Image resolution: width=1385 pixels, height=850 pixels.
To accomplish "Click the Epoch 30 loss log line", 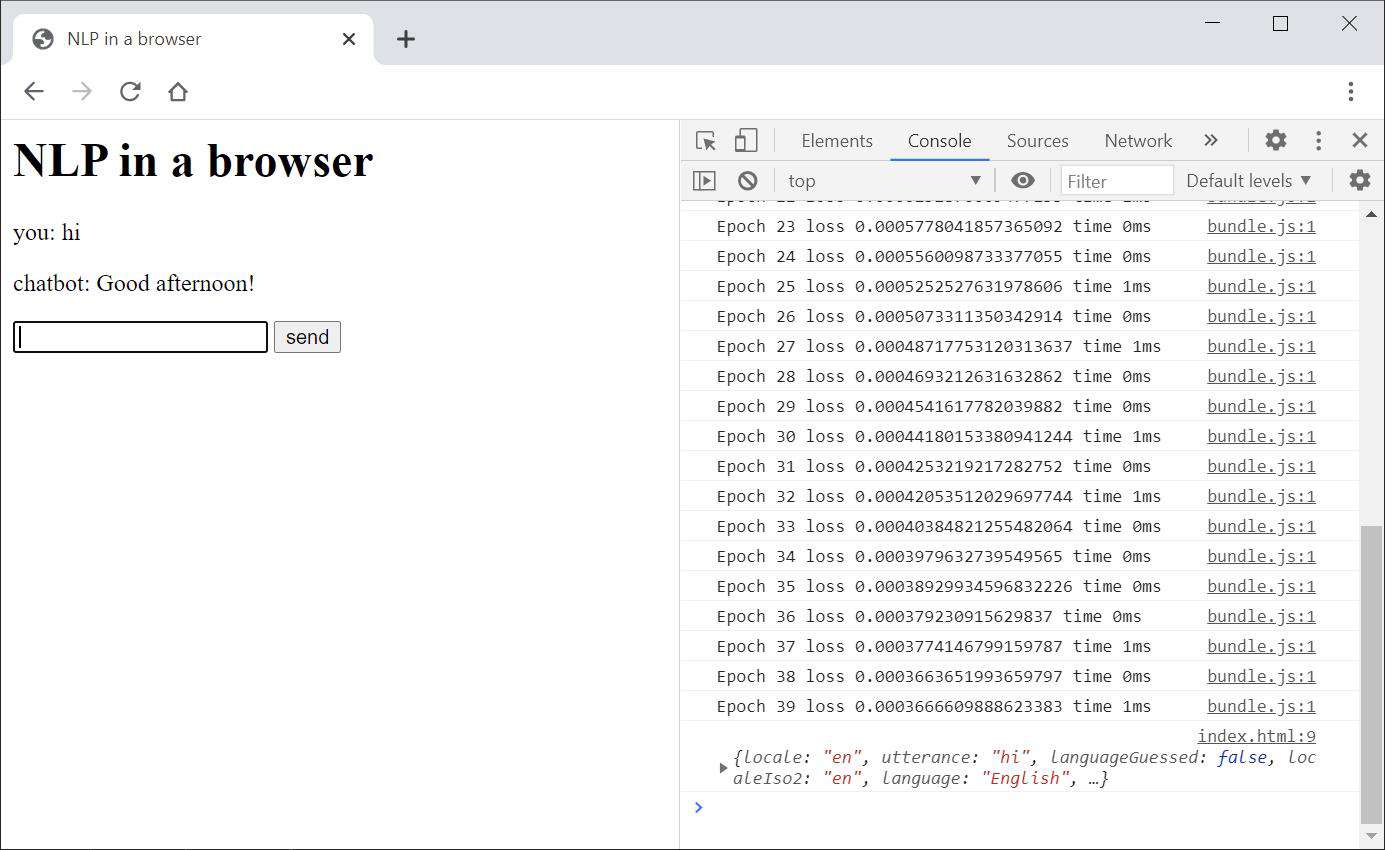I will pos(939,436).
